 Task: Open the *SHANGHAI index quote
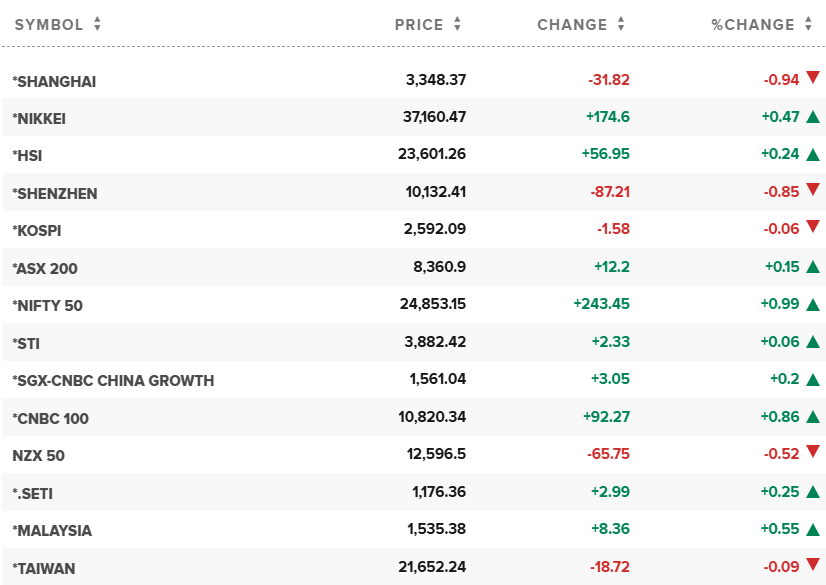(54, 81)
